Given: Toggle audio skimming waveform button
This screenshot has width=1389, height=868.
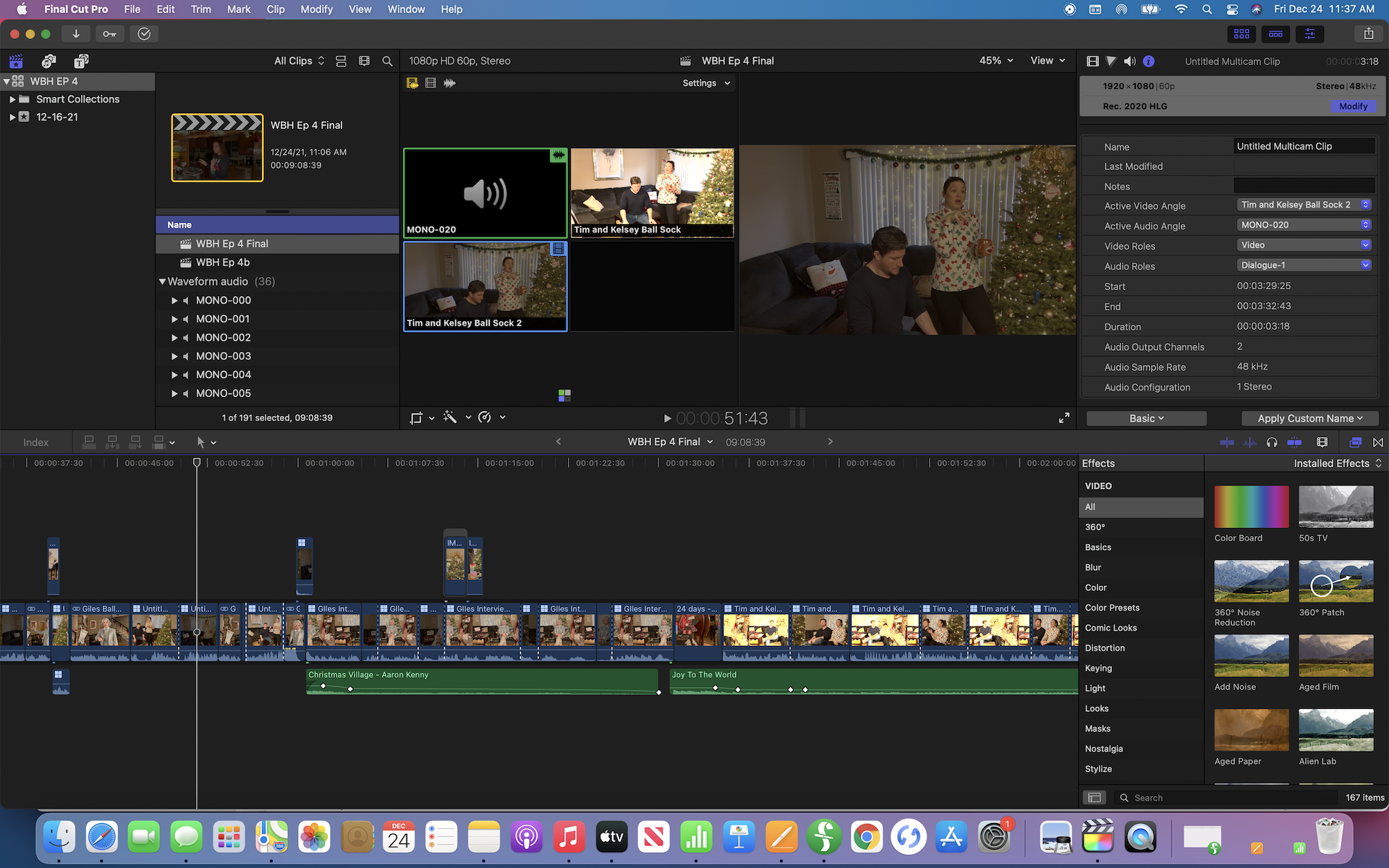Looking at the screenshot, I should pos(1249,442).
